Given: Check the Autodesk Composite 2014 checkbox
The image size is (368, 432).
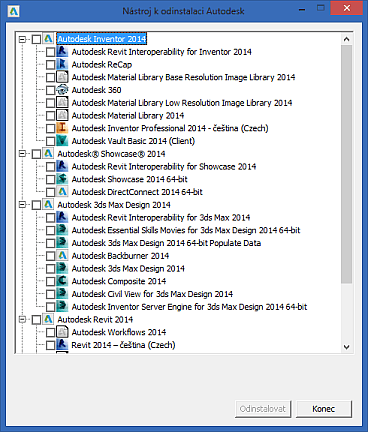Looking at the screenshot, I should point(50,281).
